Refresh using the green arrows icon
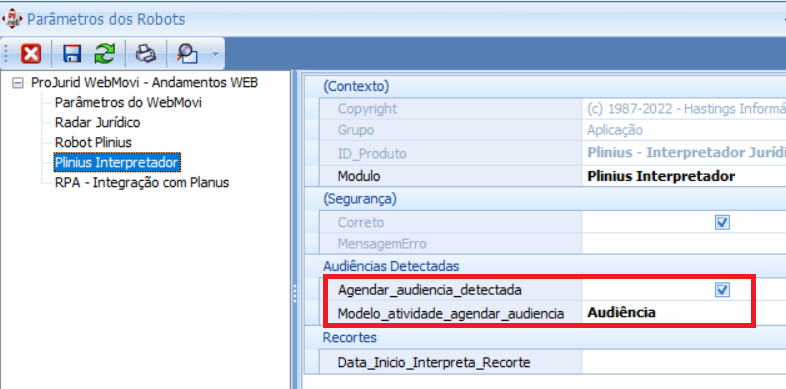Image resolution: width=786 pixels, height=389 pixels. [105, 53]
